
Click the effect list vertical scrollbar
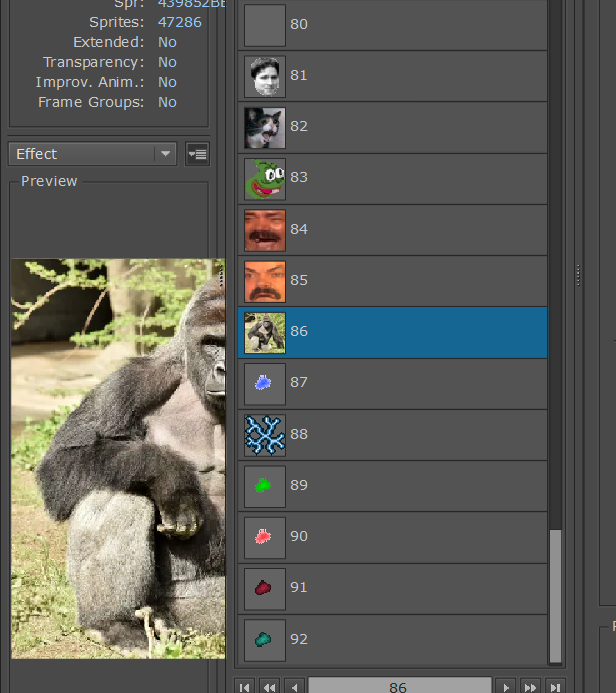(556, 595)
